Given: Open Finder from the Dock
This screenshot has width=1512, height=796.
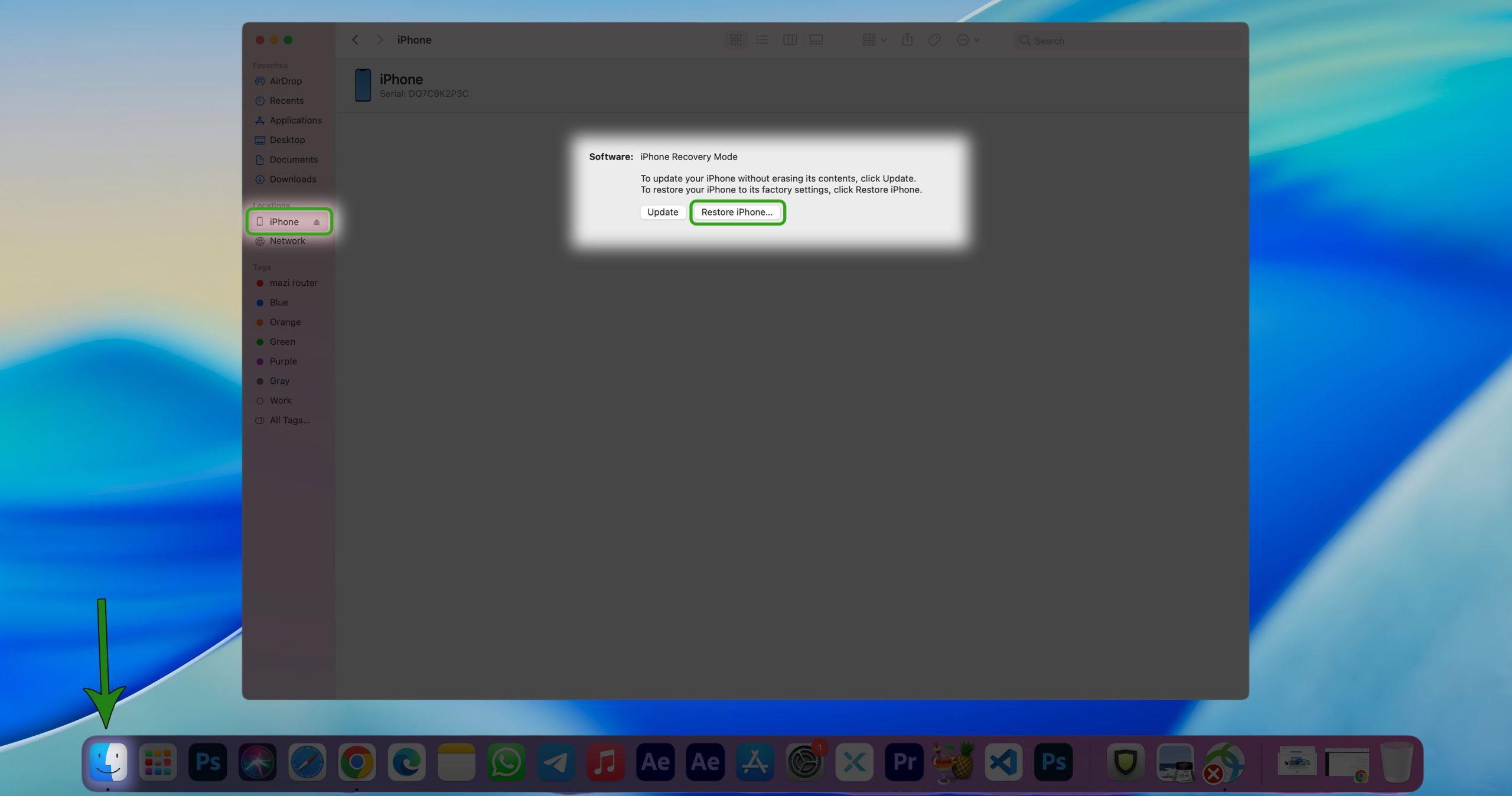Looking at the screenshot, I should coord(108,762).
